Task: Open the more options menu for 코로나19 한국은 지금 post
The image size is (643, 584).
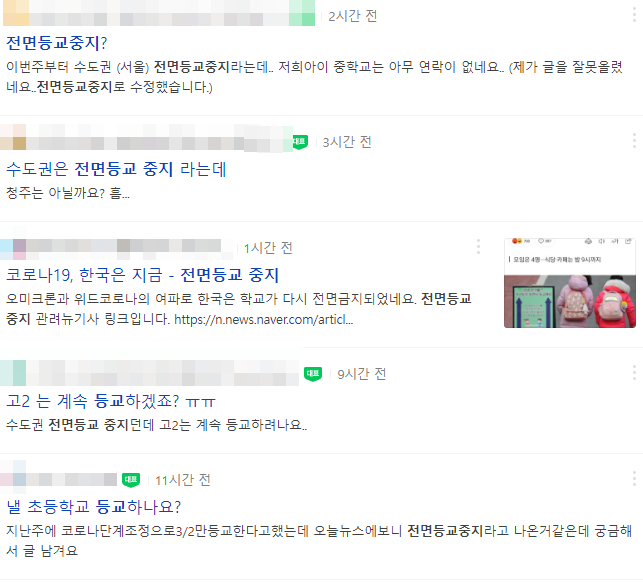Action: pos(478,246)
